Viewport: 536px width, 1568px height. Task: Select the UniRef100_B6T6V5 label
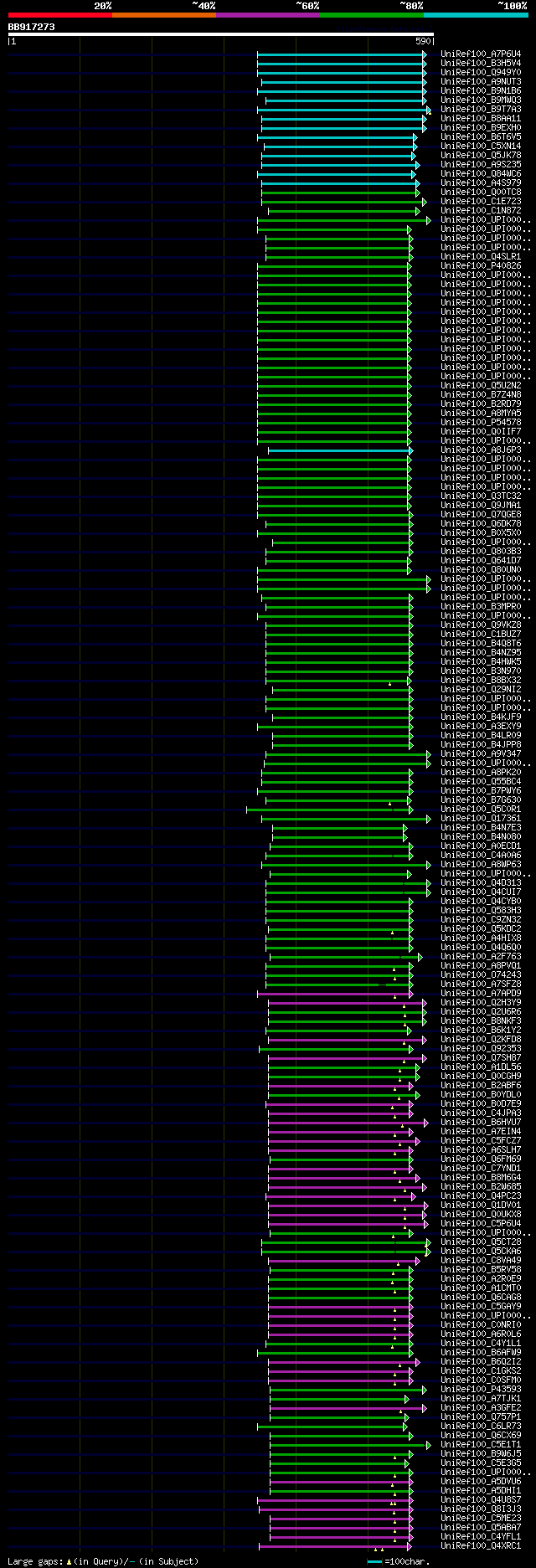(481, 137)
